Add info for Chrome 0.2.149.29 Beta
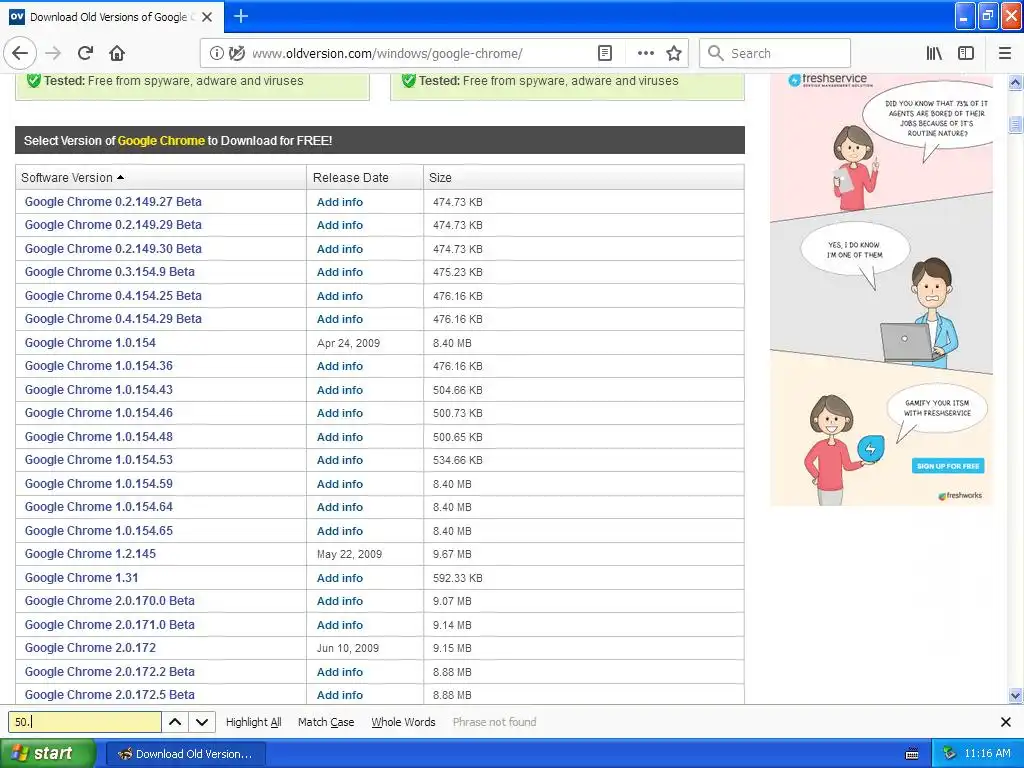This screenshot has width=1024, height=768. (340, 225)
